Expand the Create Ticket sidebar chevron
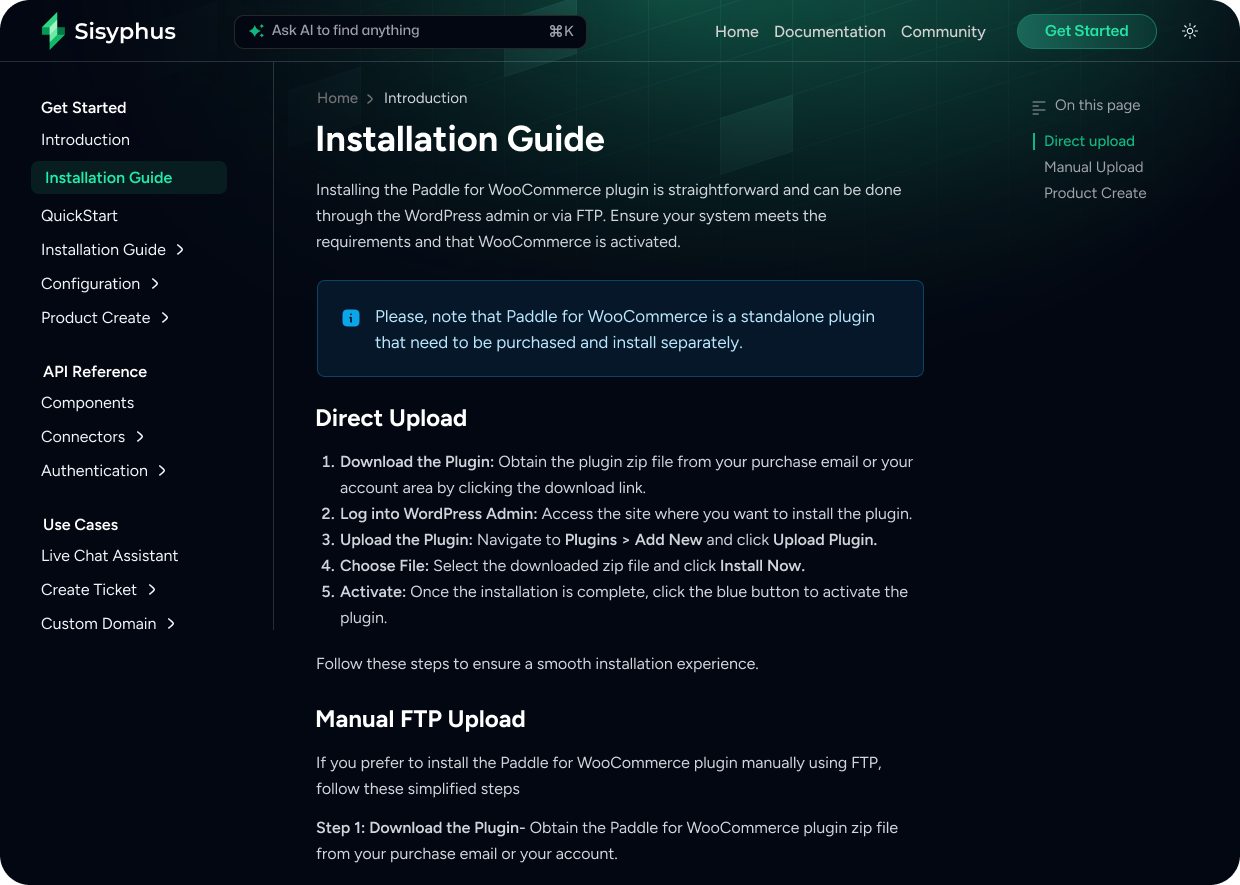The width and height of the screenshot is (1240, 885). coord(152,590)
